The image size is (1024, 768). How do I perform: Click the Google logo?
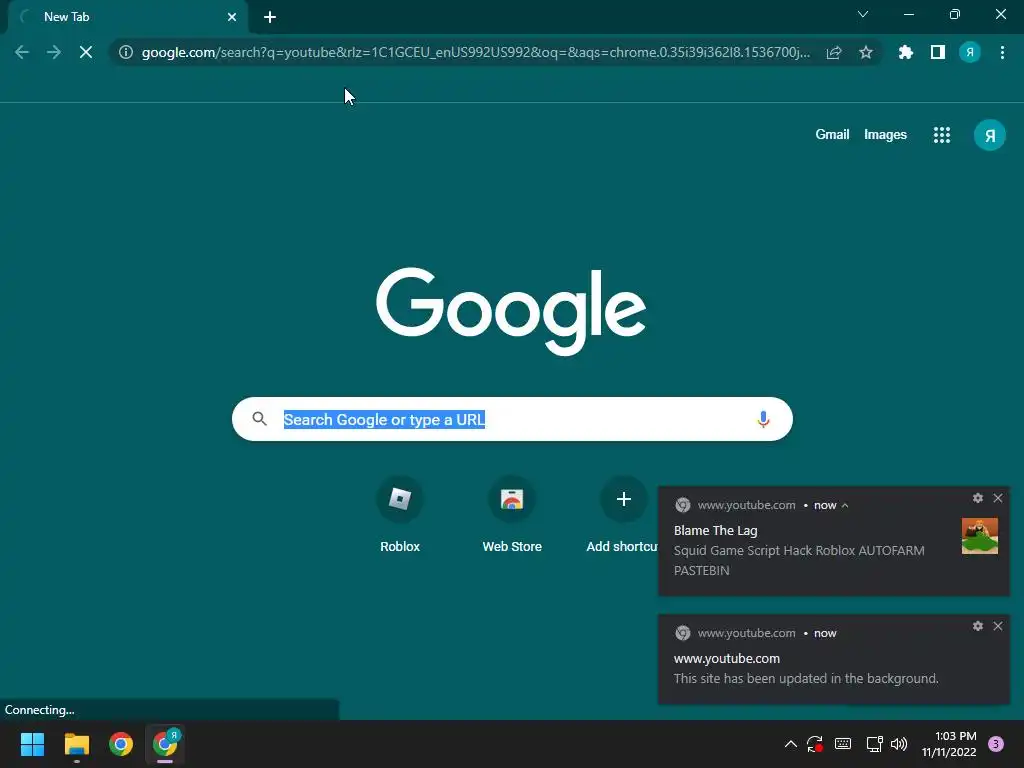pos(511,311)
